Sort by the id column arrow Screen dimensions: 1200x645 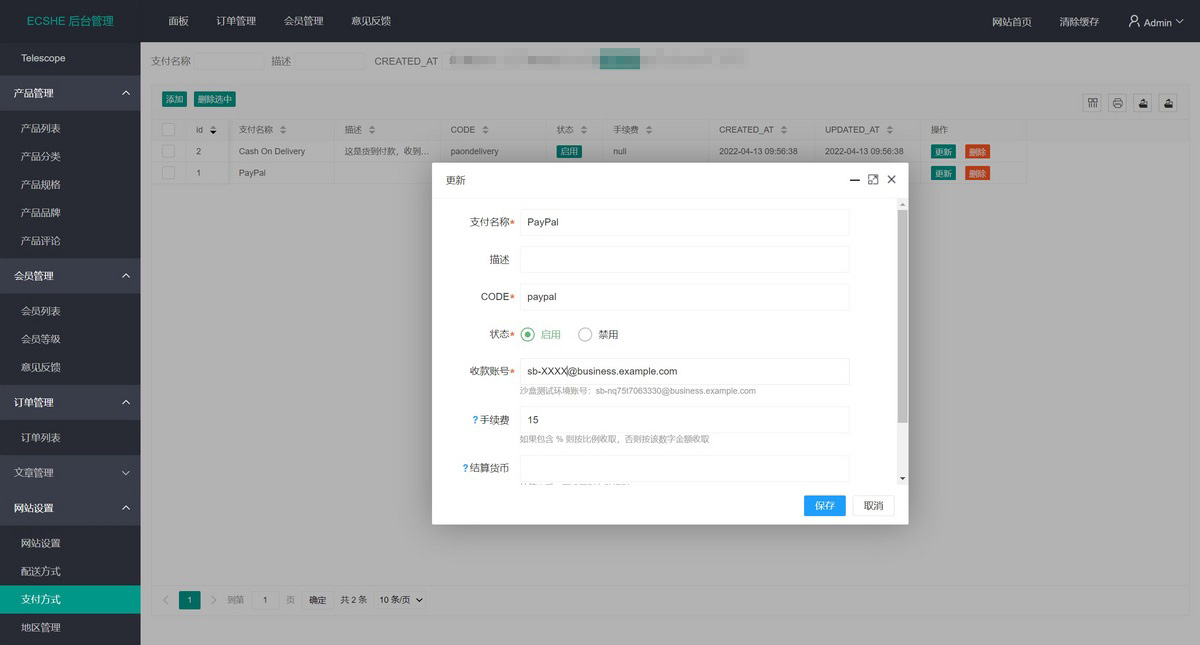213,130
